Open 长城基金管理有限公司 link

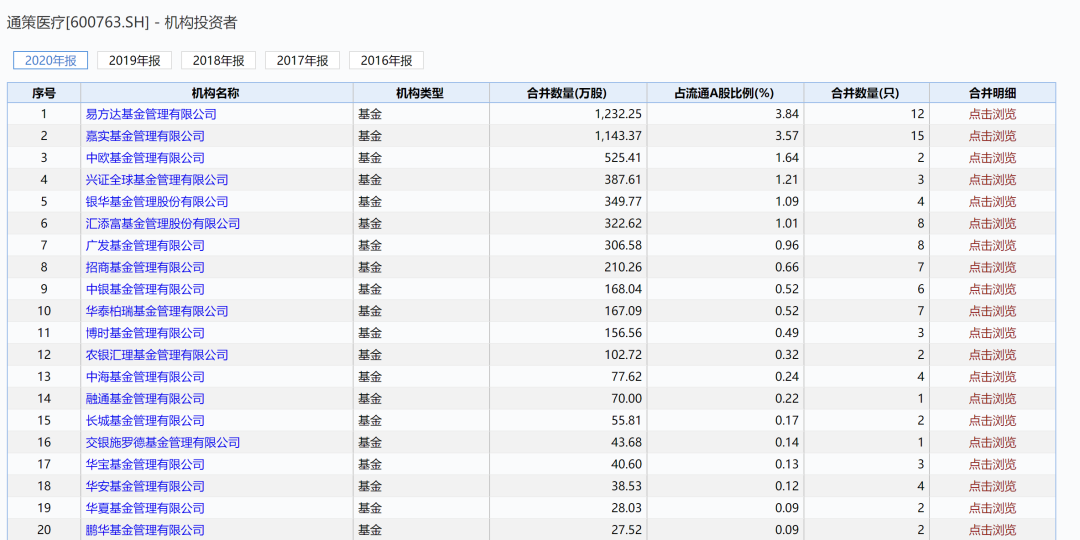(x=145, y=421)
